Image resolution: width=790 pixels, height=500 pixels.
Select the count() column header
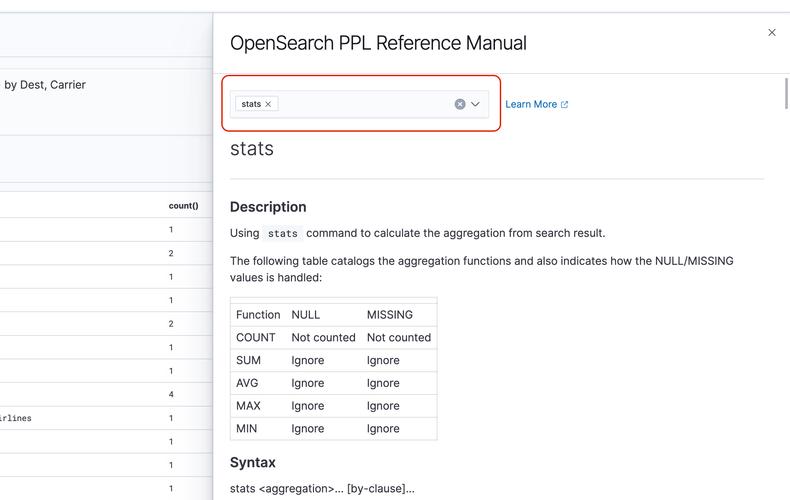coord(183,206)
